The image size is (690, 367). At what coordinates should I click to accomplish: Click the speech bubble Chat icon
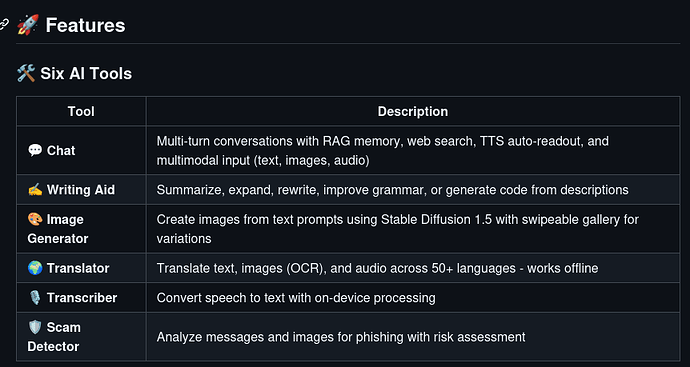(x=35, y=150)
